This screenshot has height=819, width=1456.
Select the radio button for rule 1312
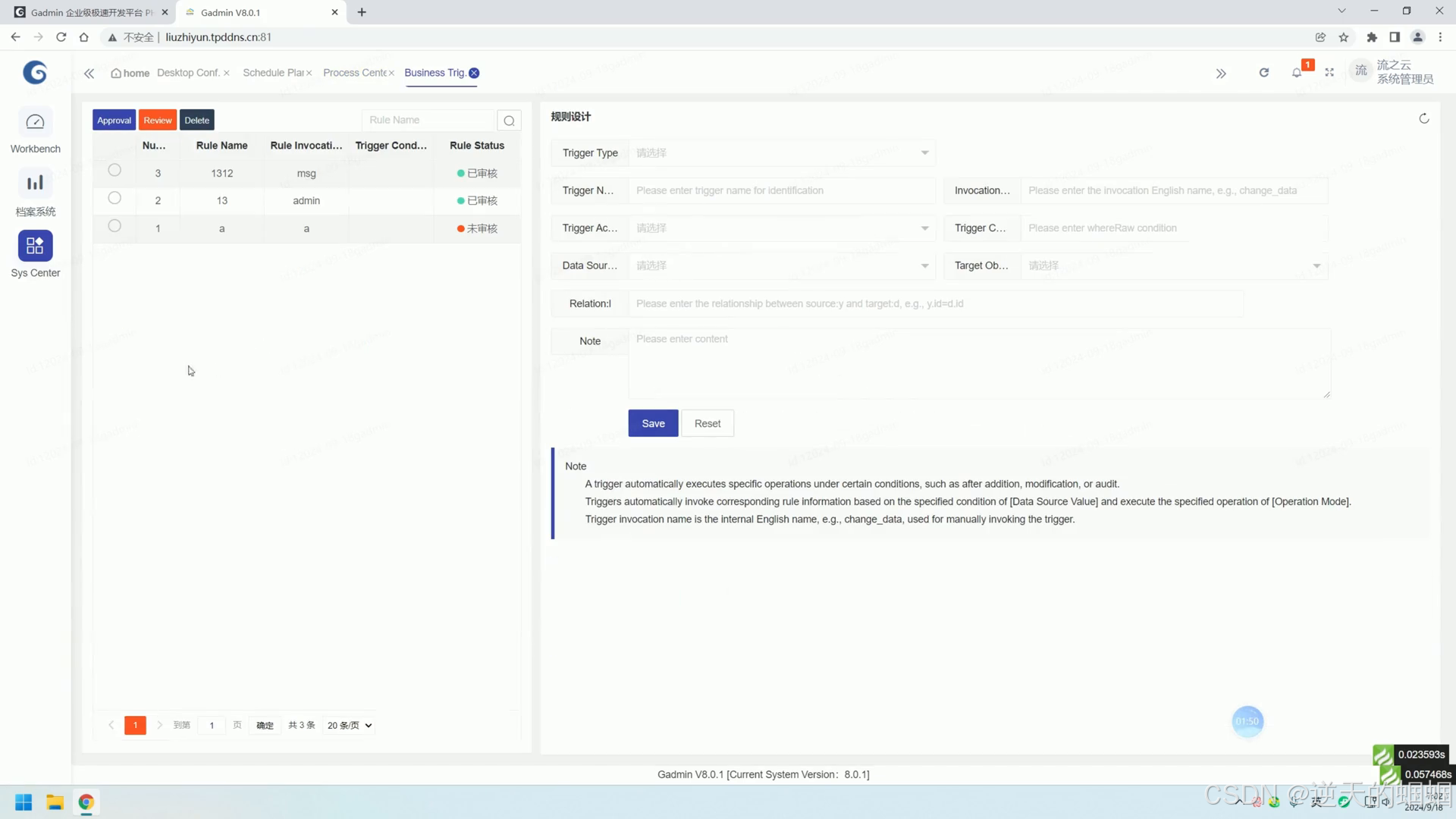coord(115,171)
